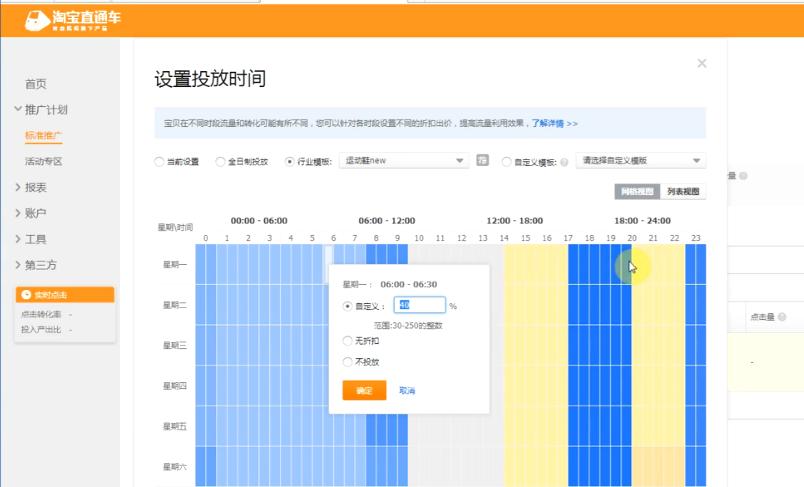This screenshot has width=804, height=487.
Task: Go to 首页 in the sidebar
Action: point(36,84)
